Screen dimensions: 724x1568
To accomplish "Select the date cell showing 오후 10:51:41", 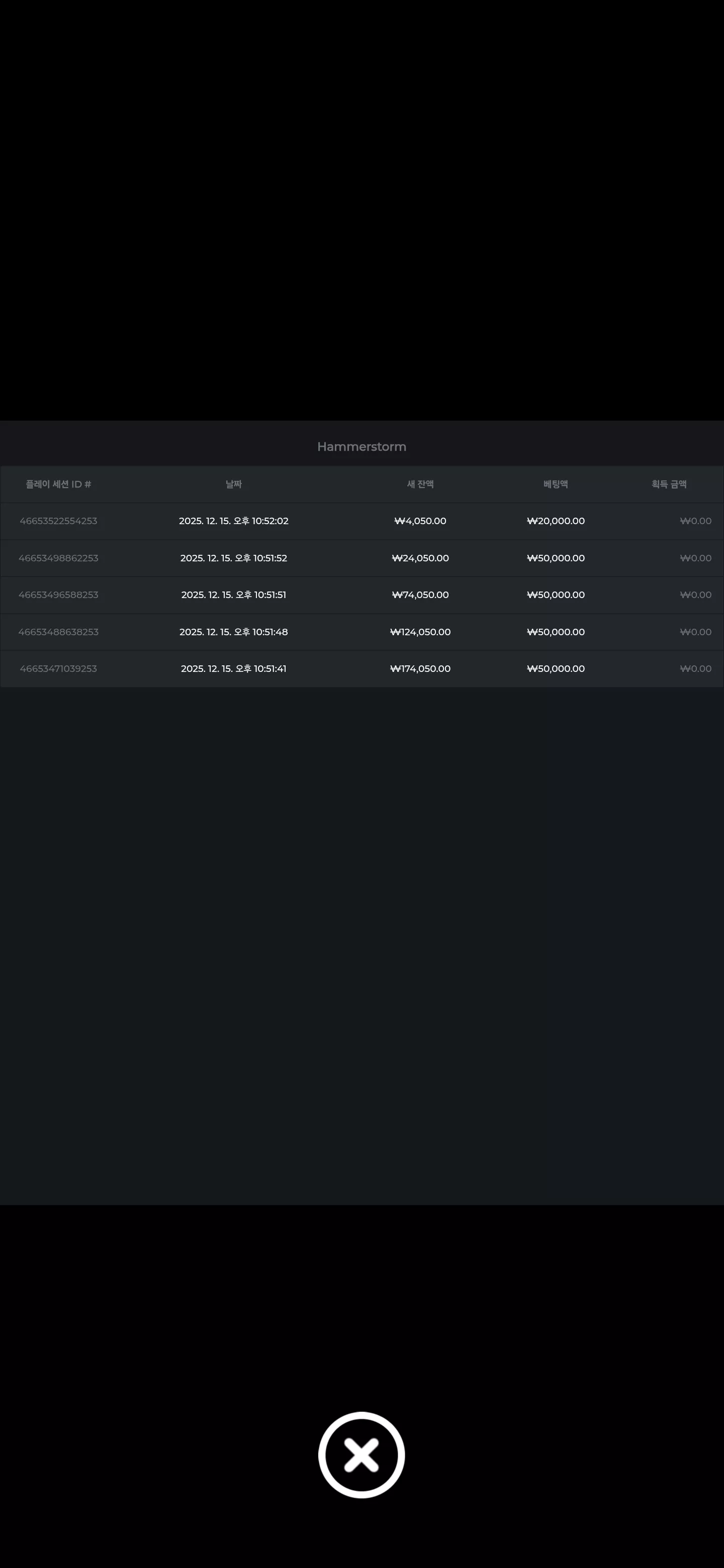I will pos(234,668).
